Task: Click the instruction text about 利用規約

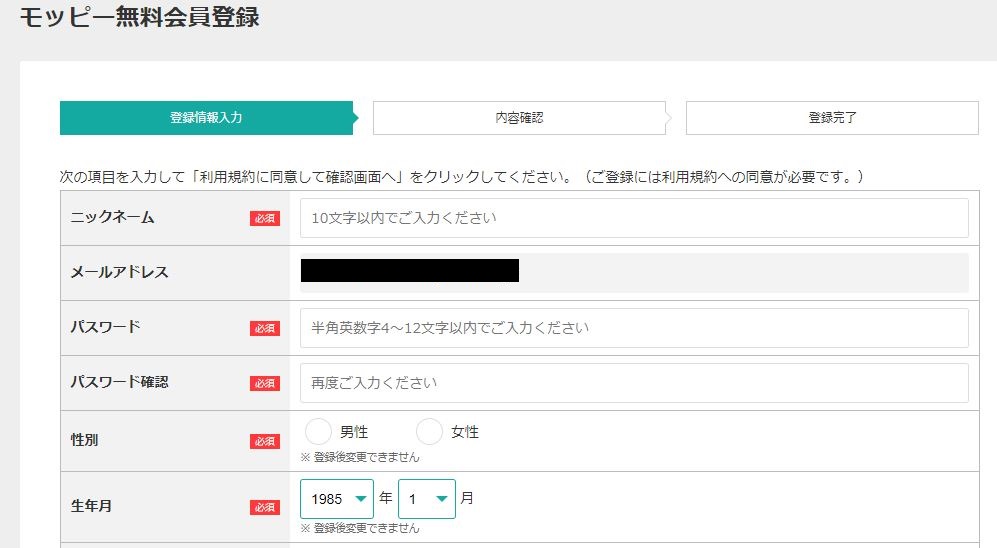Action: [x=462, y=177]
